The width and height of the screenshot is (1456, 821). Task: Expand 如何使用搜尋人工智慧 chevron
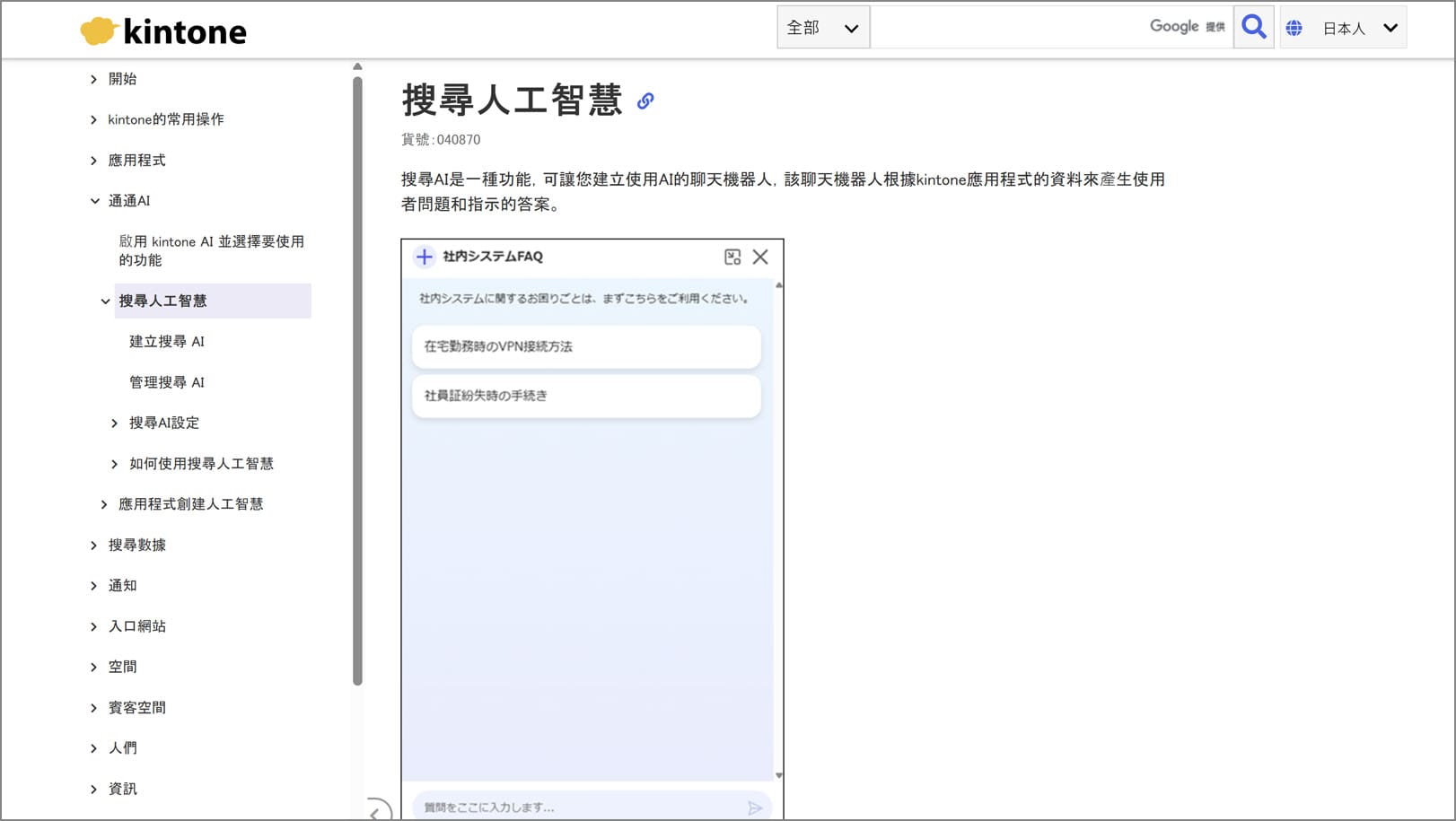[x=114, y=464]
